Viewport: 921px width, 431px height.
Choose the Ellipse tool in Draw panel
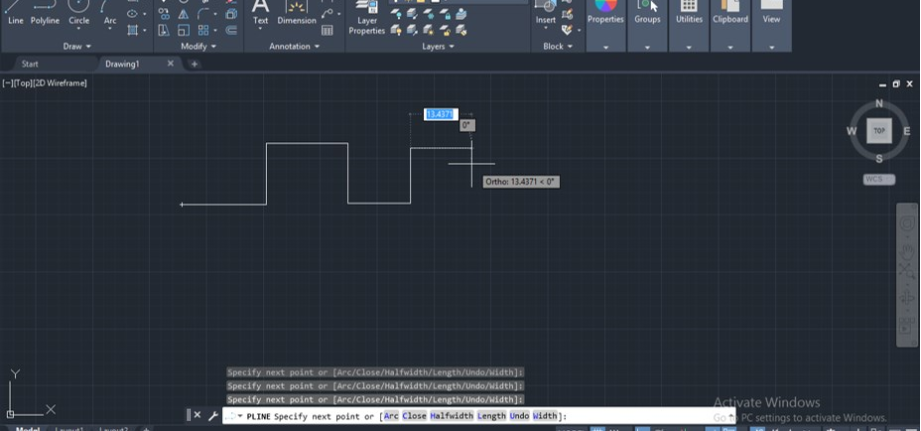pyautogui.click(x=132, y=14)
